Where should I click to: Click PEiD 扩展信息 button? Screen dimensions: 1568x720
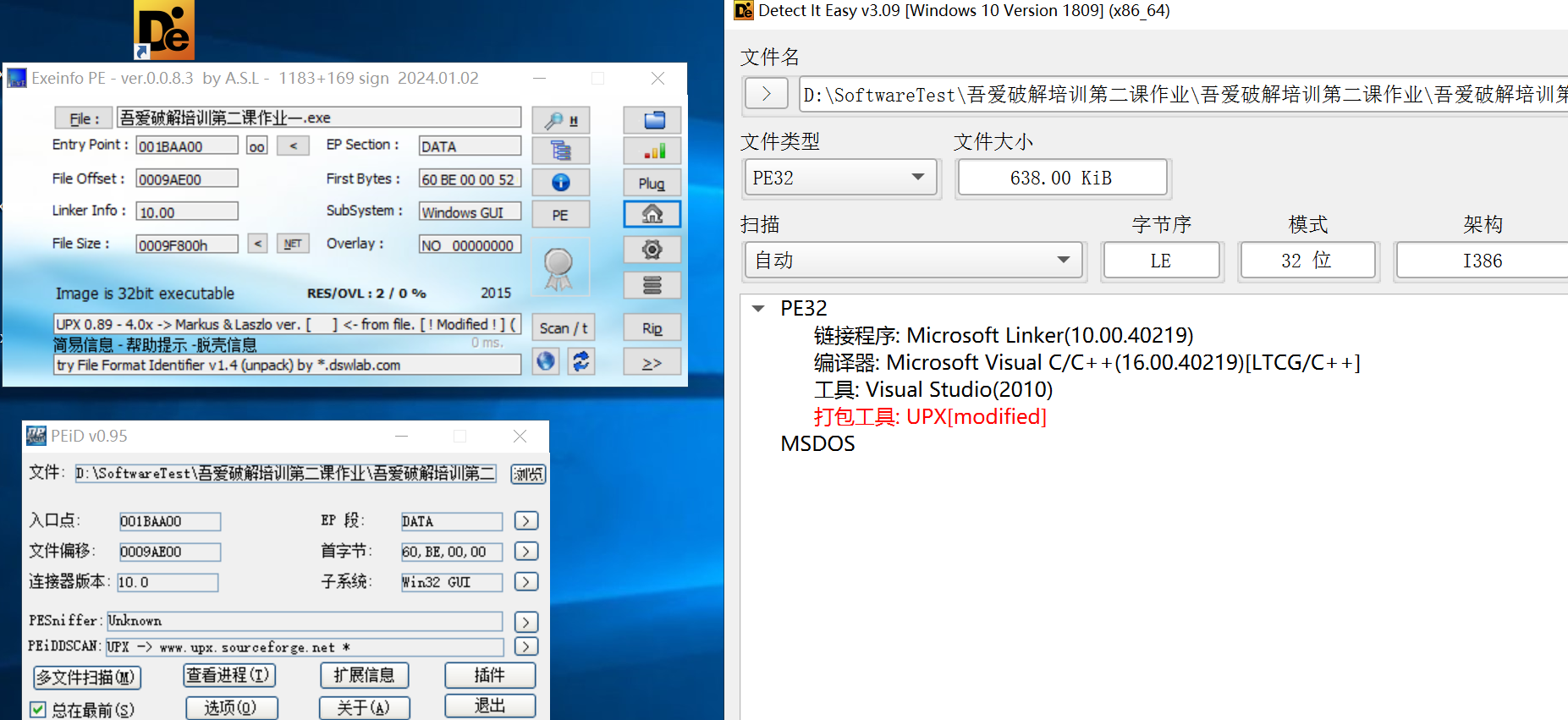click(364, 675)
